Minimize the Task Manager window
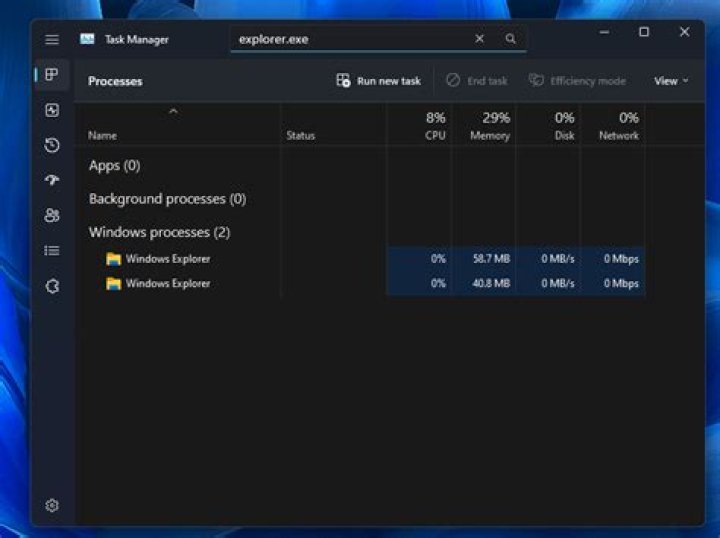The height and width of the screenshot is (538, 720). [604, 32]
